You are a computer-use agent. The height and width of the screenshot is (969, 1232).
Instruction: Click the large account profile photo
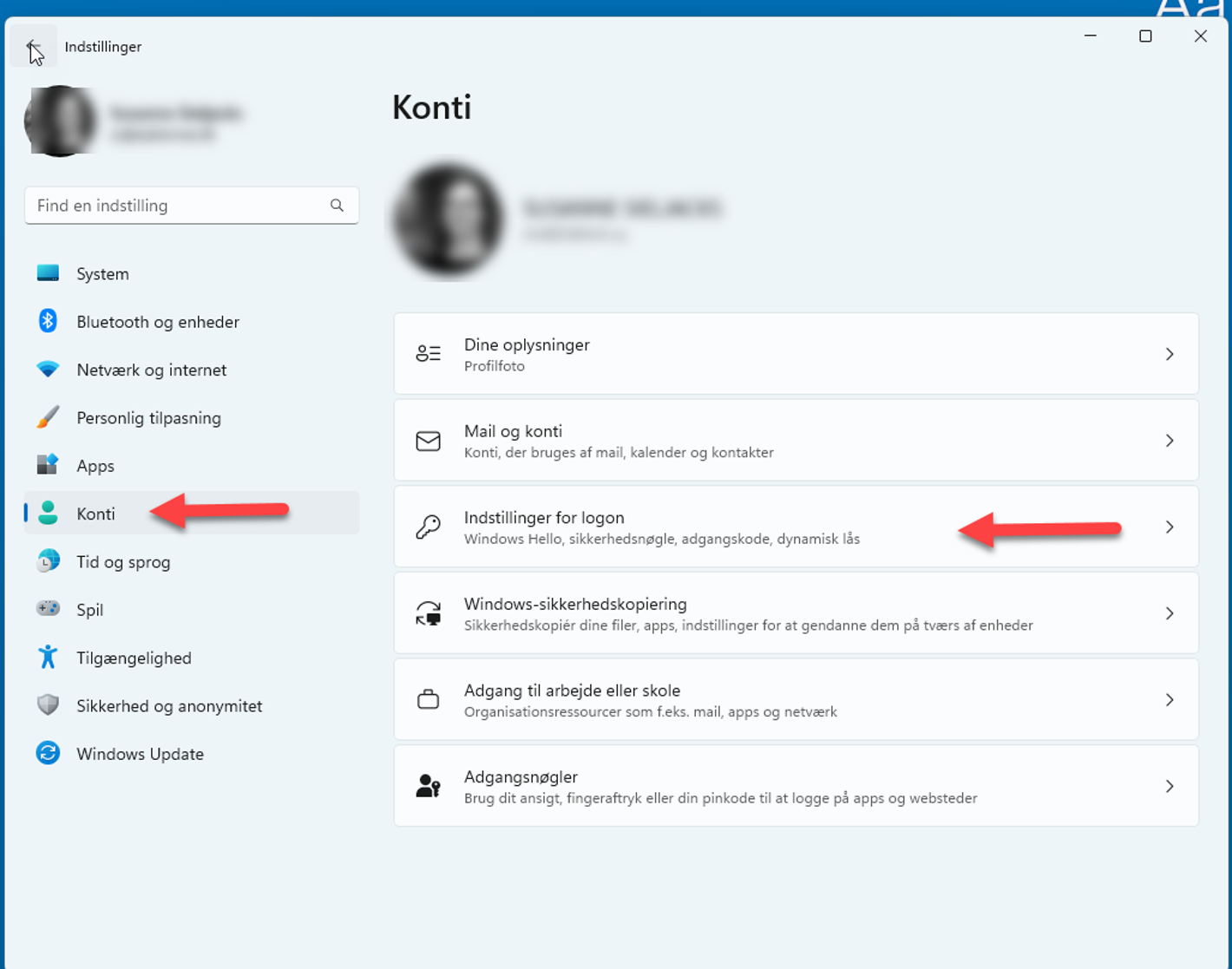pyautogui.click(x=449, y=220)
